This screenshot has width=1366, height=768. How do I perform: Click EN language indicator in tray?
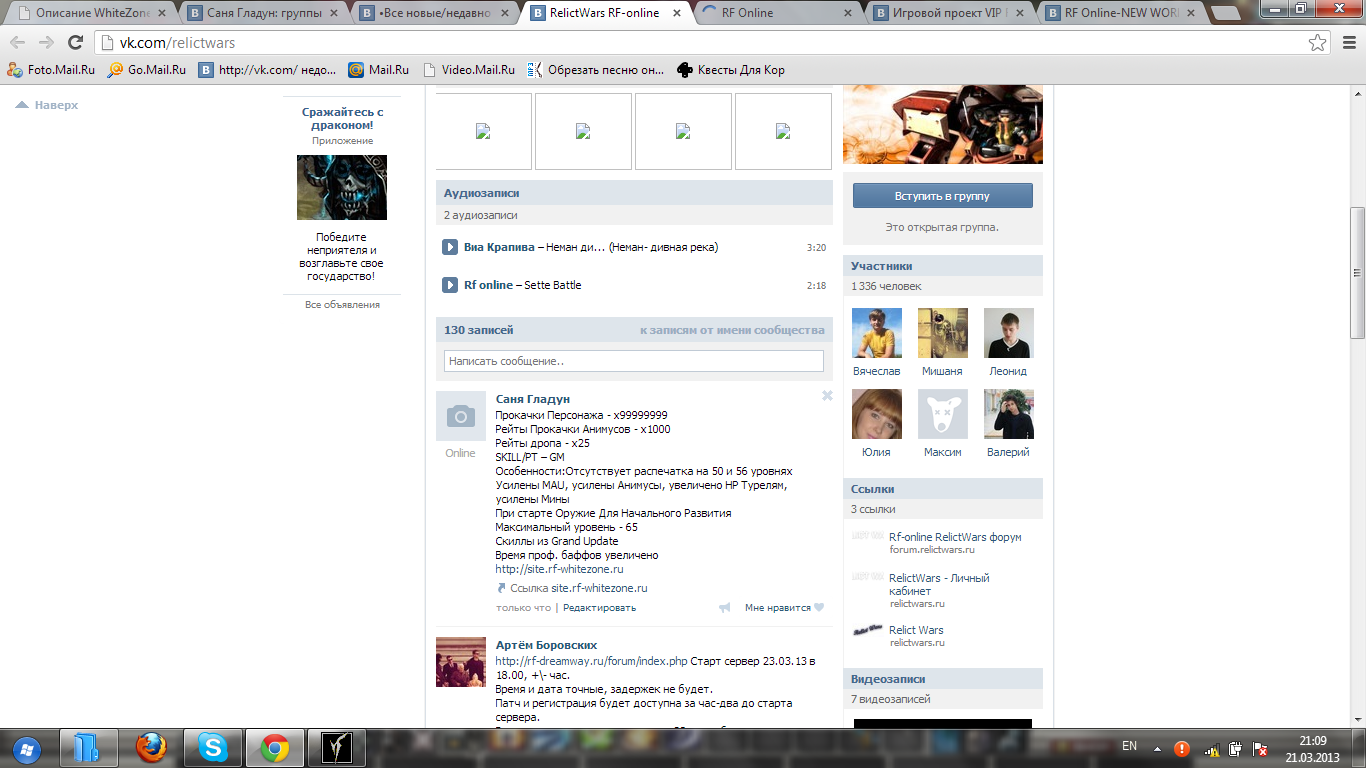click(x=1130, y=746)
